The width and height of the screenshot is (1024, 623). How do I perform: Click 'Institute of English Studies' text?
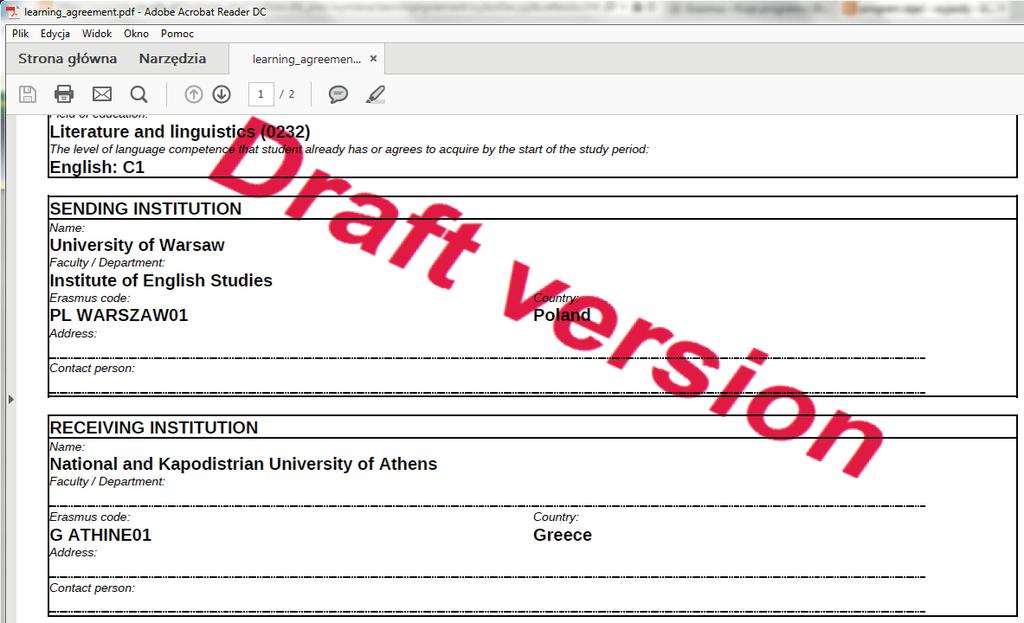tap(161, 280)
